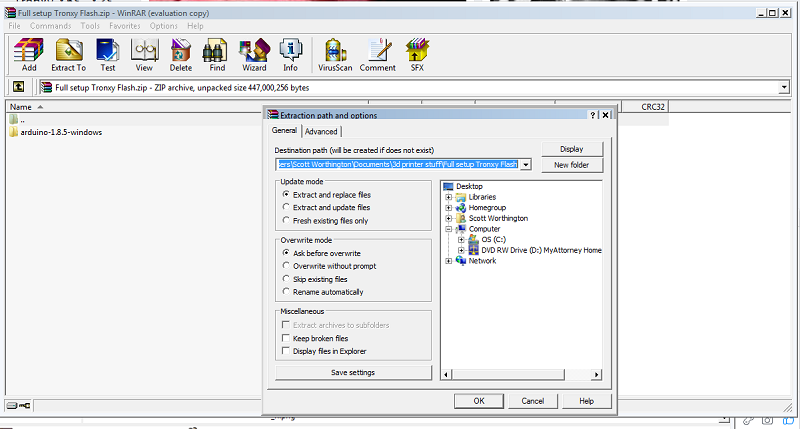Image resolution: width=800 pixels, height=429 pixels.
Task: Expand the Libraries tree node
Action: [448, 197]
